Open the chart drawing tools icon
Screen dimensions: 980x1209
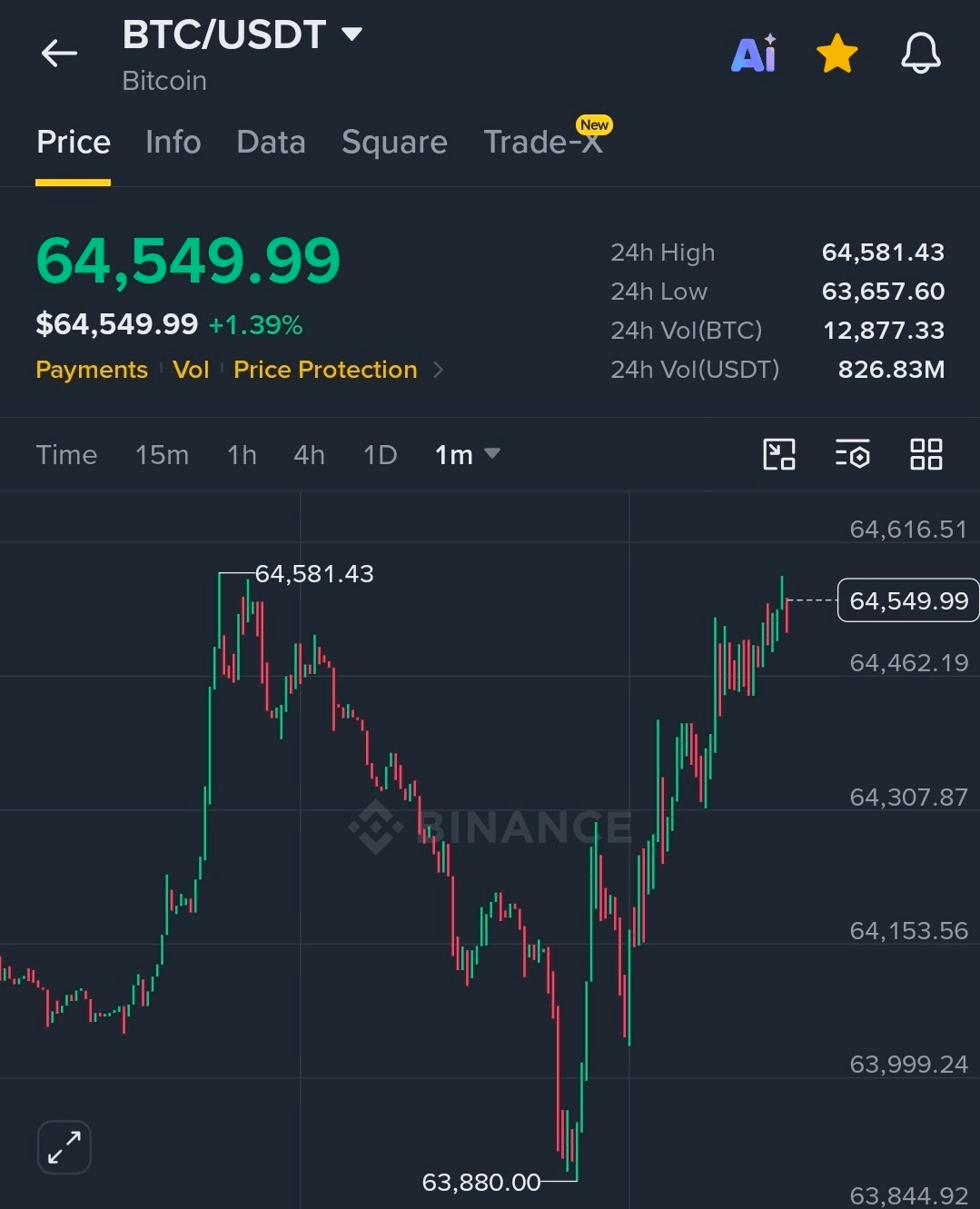pyautogui.click(x=779, y=454)
